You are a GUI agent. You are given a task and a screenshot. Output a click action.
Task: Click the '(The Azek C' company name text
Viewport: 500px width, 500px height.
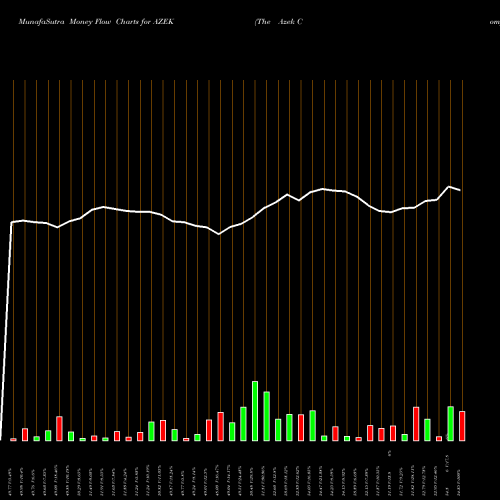point(279,22)
